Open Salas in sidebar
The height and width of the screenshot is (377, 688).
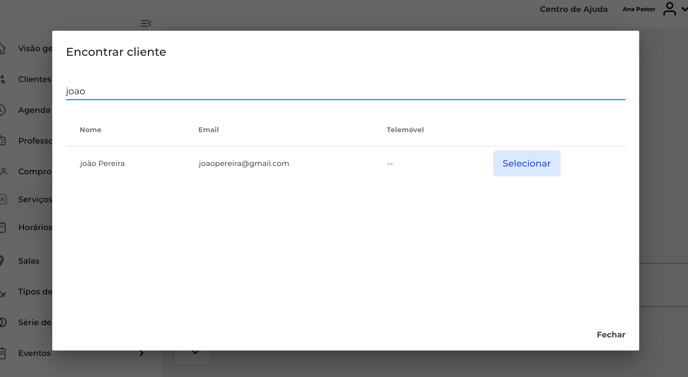pyautogui.click(x=29, y=261)
